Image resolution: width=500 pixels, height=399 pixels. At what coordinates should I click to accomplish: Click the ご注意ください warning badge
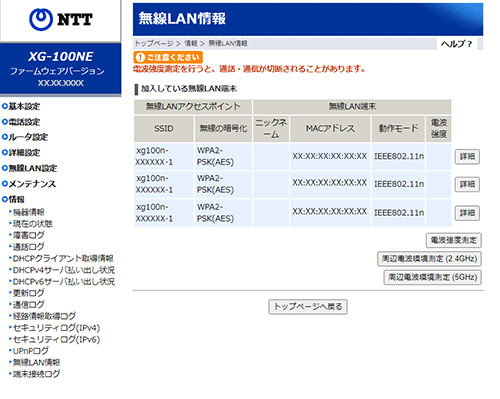point(168,57)
